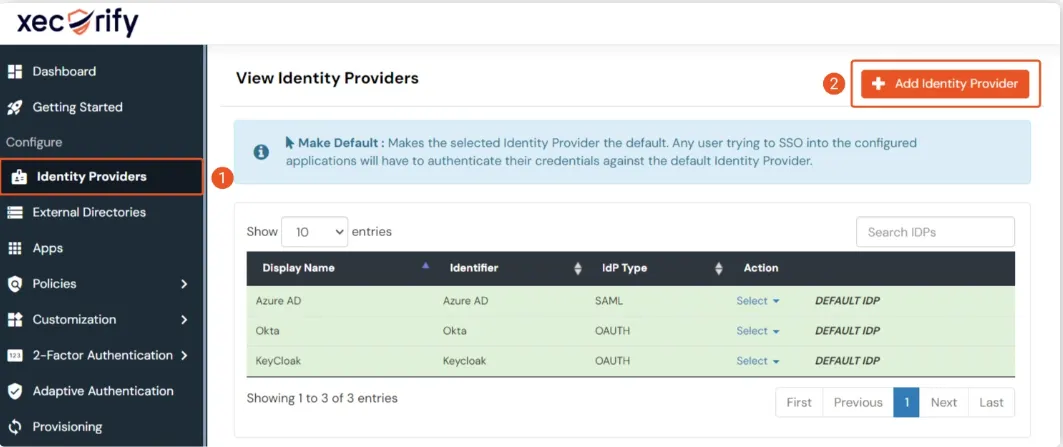Image resolution: width=1063 pixels, height=447 pixels.
Task: Expand 2-Factor Authentication submenu chevron
Action: (x=184, y=355)
